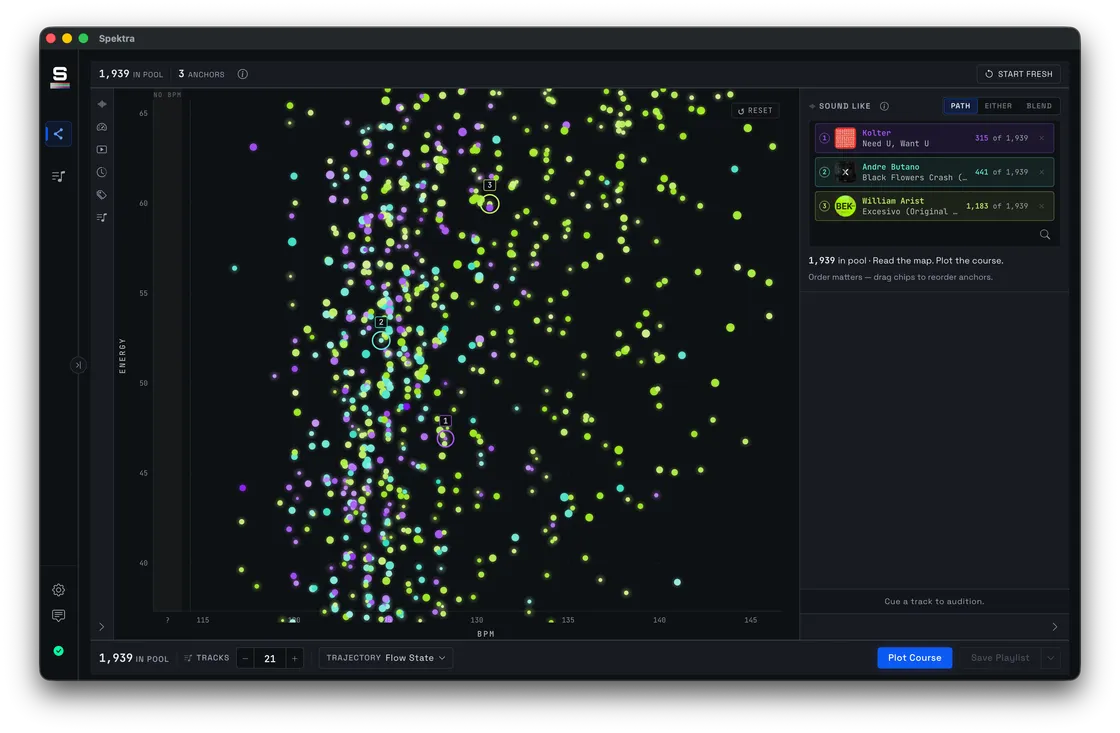Open the feedback chat icon
The image size is (1120, 733).
(x=59, y=615)
